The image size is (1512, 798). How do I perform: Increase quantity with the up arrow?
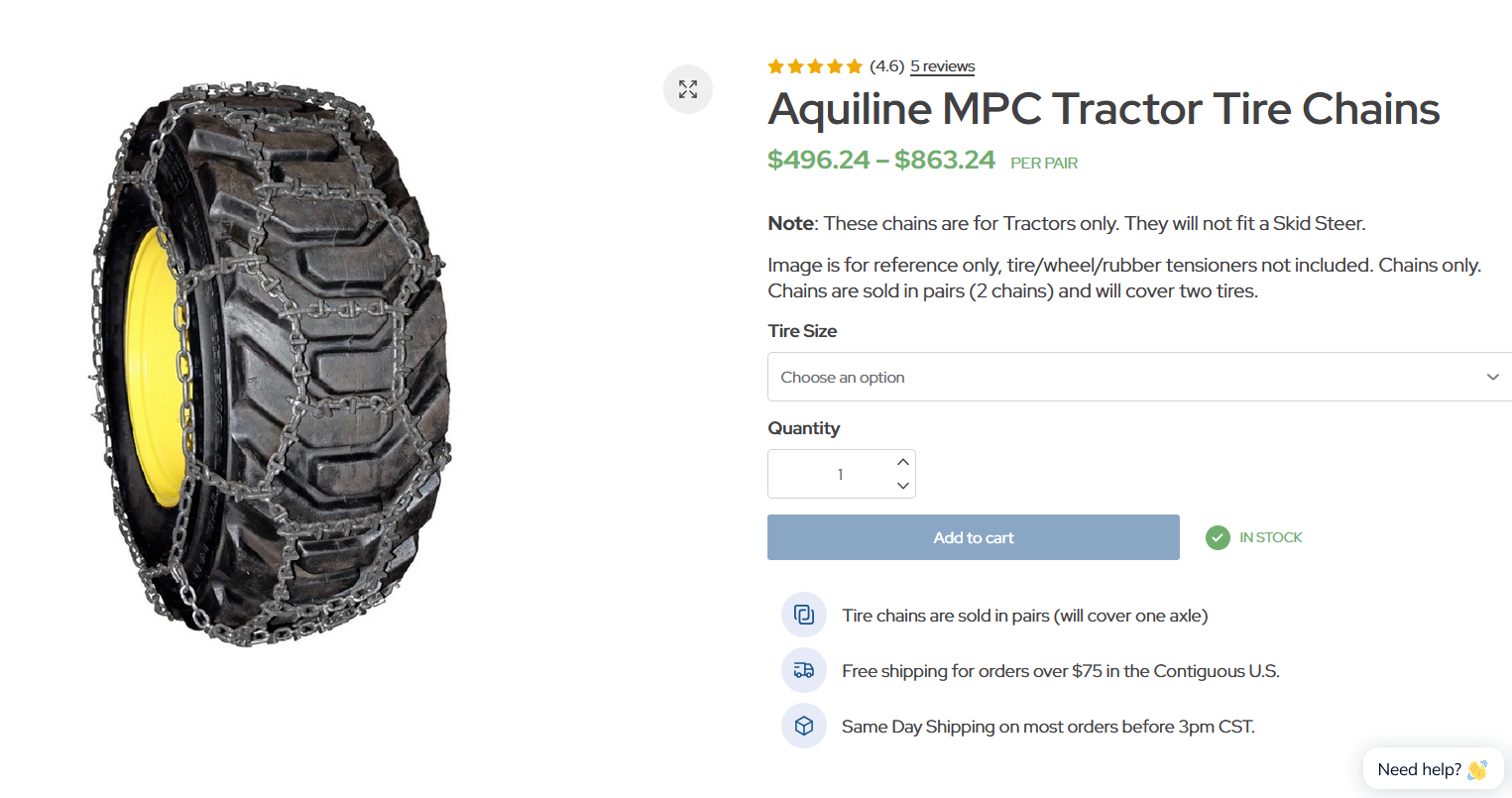pos(902,462)
